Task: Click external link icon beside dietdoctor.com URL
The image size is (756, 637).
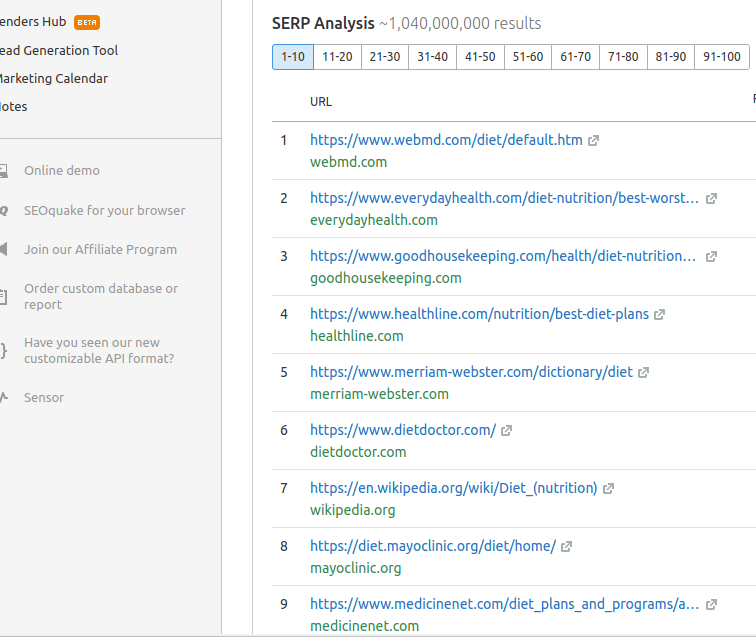Action: (507, 431)
